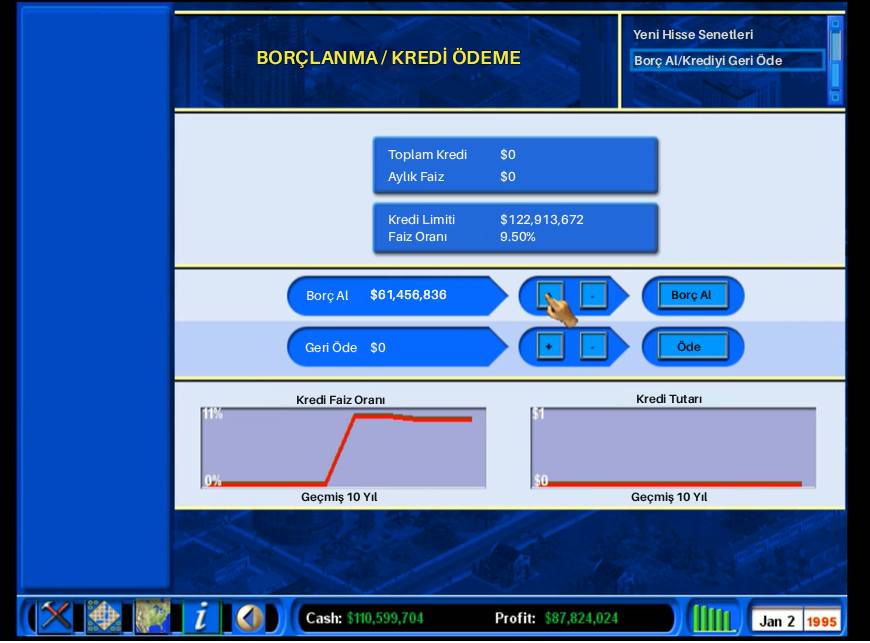This screenshot has height=643, width=870.
Task: Click the information 'i' icon
Action: [201, 616]
